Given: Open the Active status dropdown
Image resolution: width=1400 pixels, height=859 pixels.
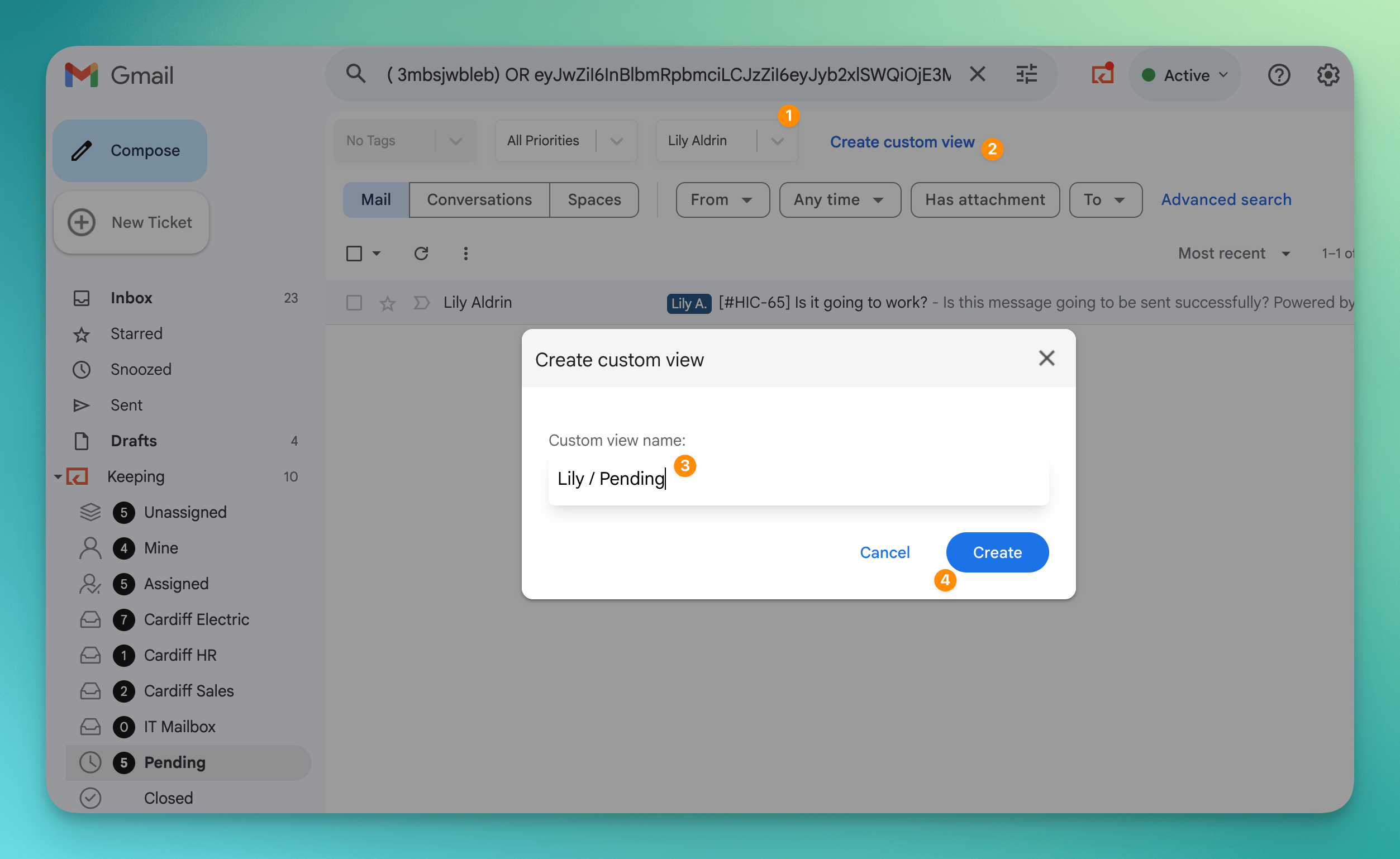Looking at the screenshot, I should tap(1186, 75).
